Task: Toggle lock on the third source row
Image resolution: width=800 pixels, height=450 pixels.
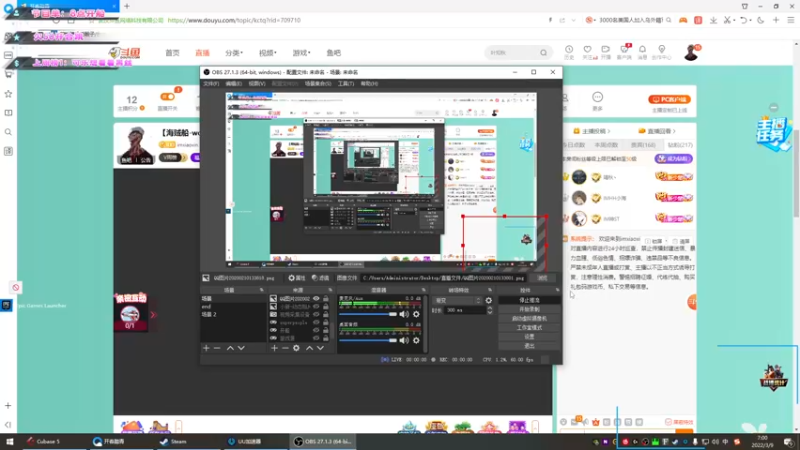Action: [x=326, y=315]
